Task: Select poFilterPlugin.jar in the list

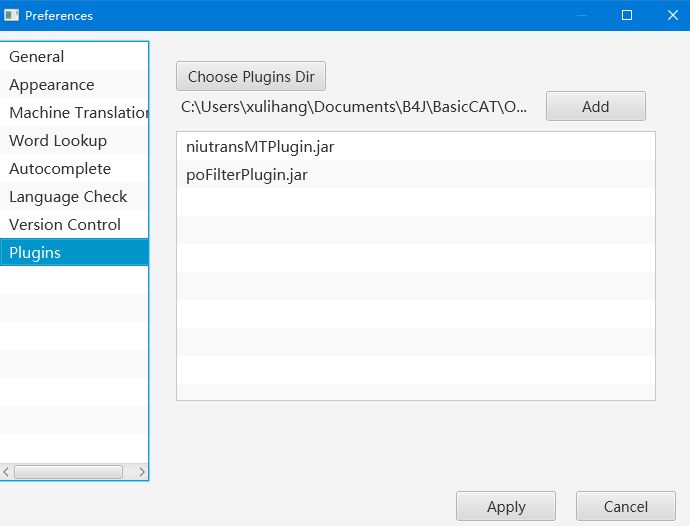Action: coord(416,175)
